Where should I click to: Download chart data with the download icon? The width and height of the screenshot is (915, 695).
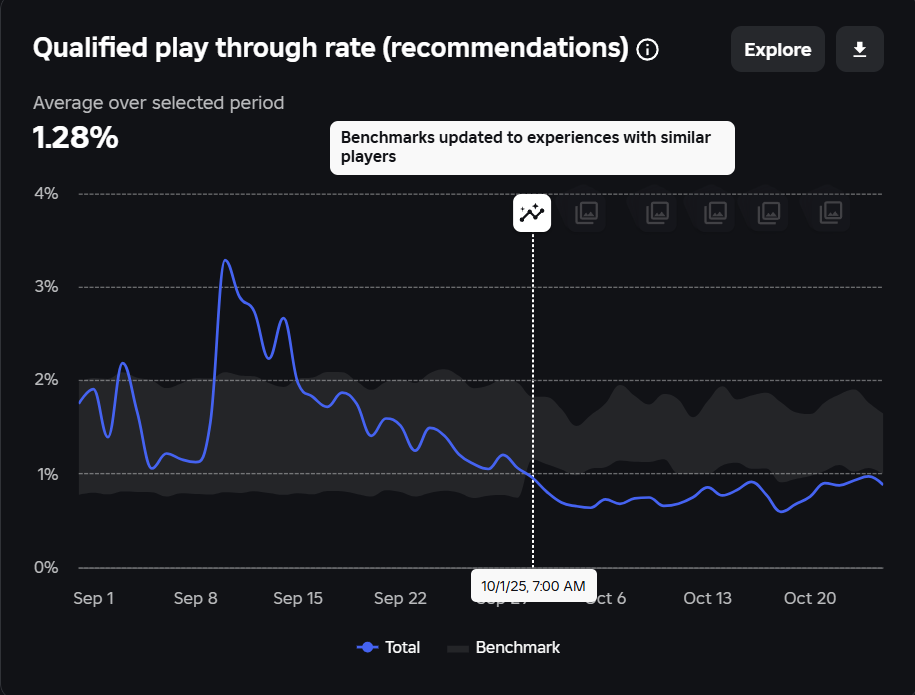860,49
